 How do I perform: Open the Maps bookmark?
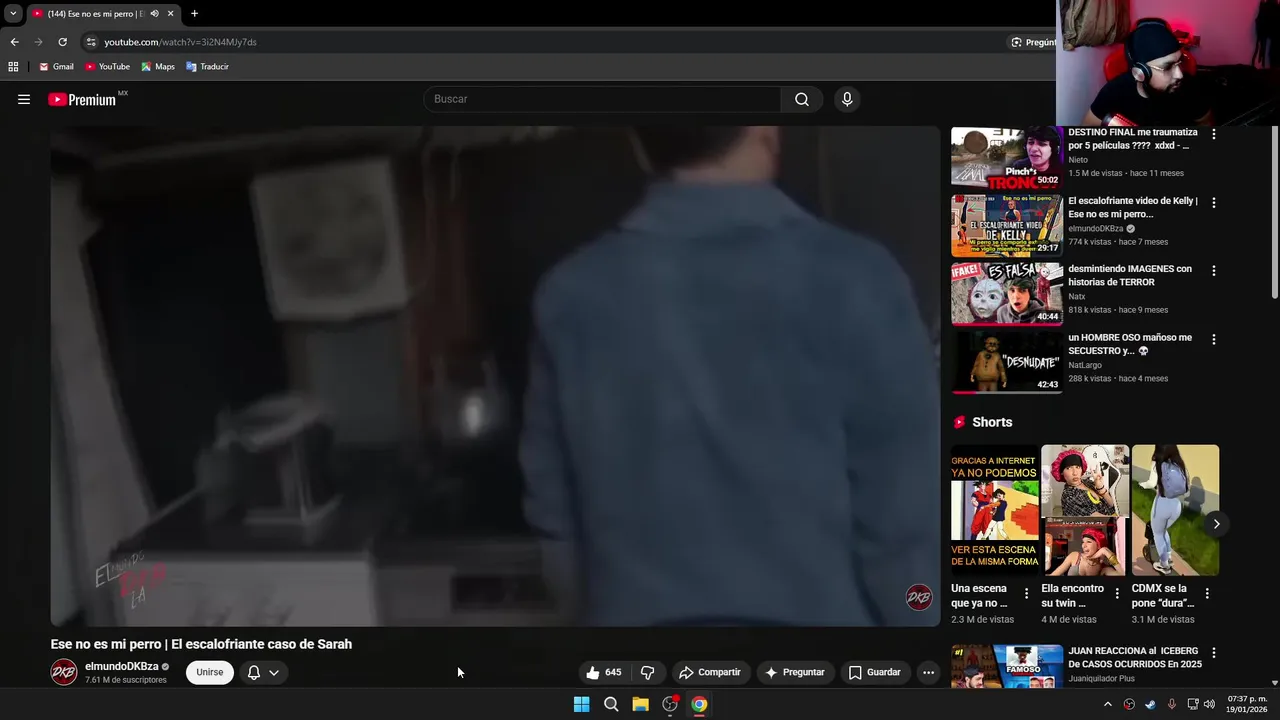(157, 67)
